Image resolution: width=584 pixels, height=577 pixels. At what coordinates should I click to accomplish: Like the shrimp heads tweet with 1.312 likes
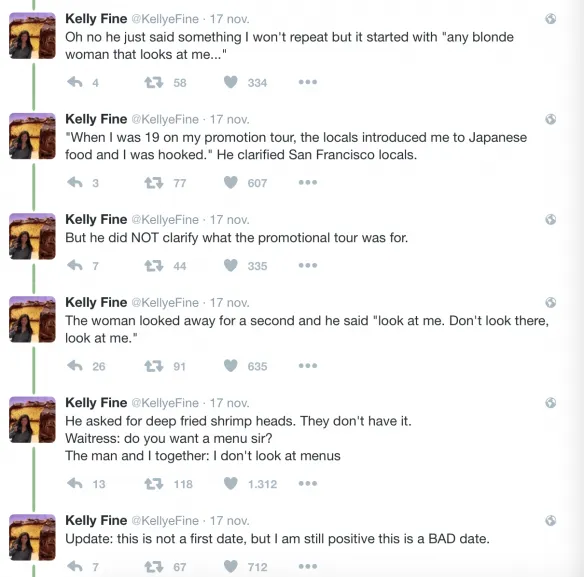(231, 484)
